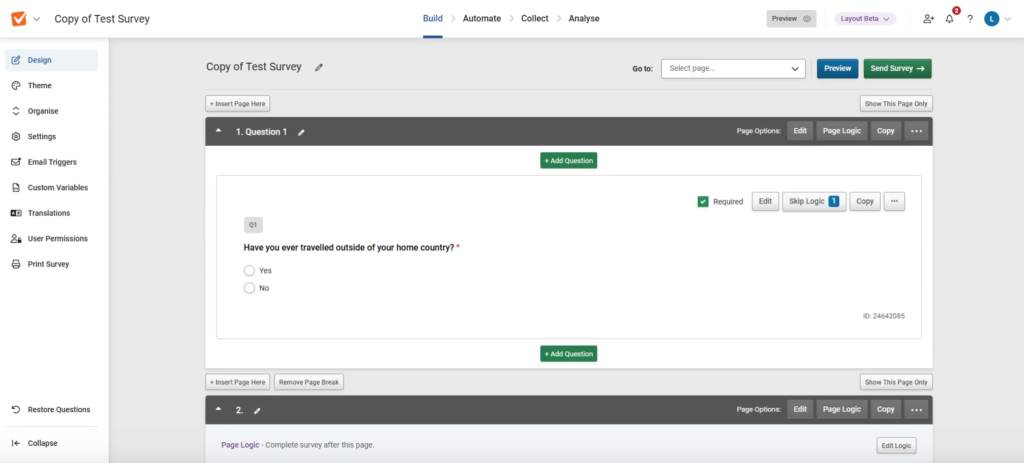Click the add user icon in top bar
The width and height of the screenshot is (1024, 463).
[928, 19]
